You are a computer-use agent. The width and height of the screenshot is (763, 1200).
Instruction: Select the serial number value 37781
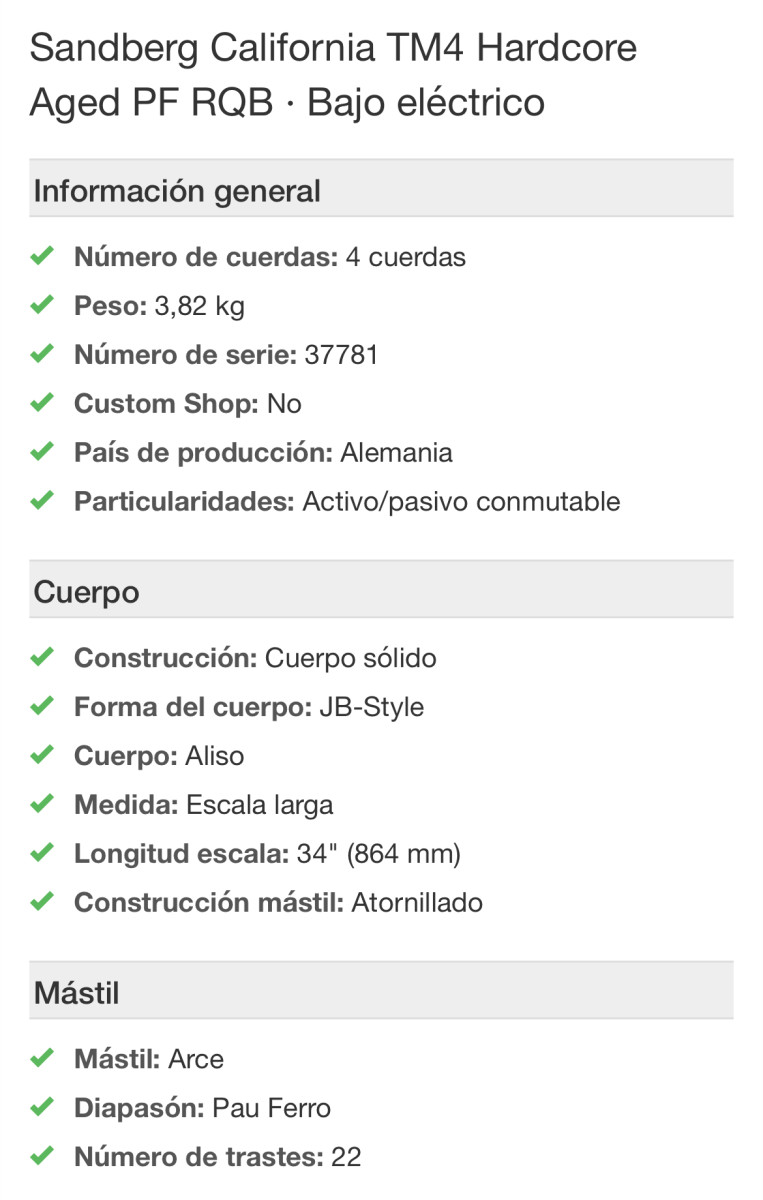(340, 355)
